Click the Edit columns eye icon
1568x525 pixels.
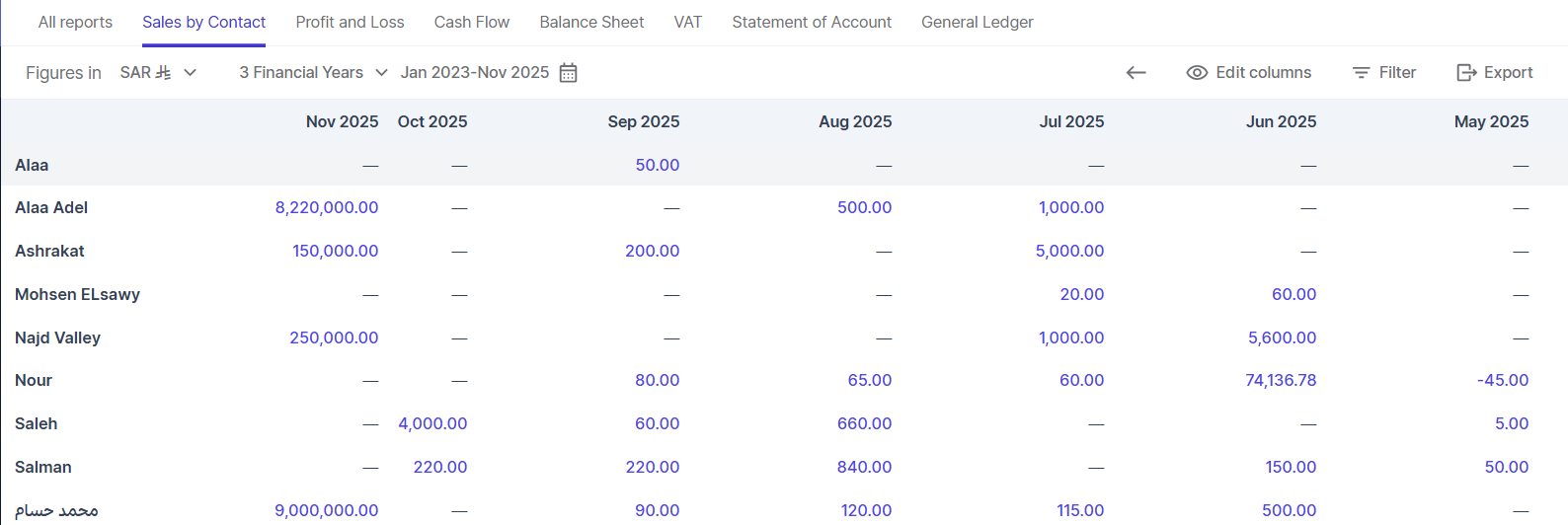1197,73
